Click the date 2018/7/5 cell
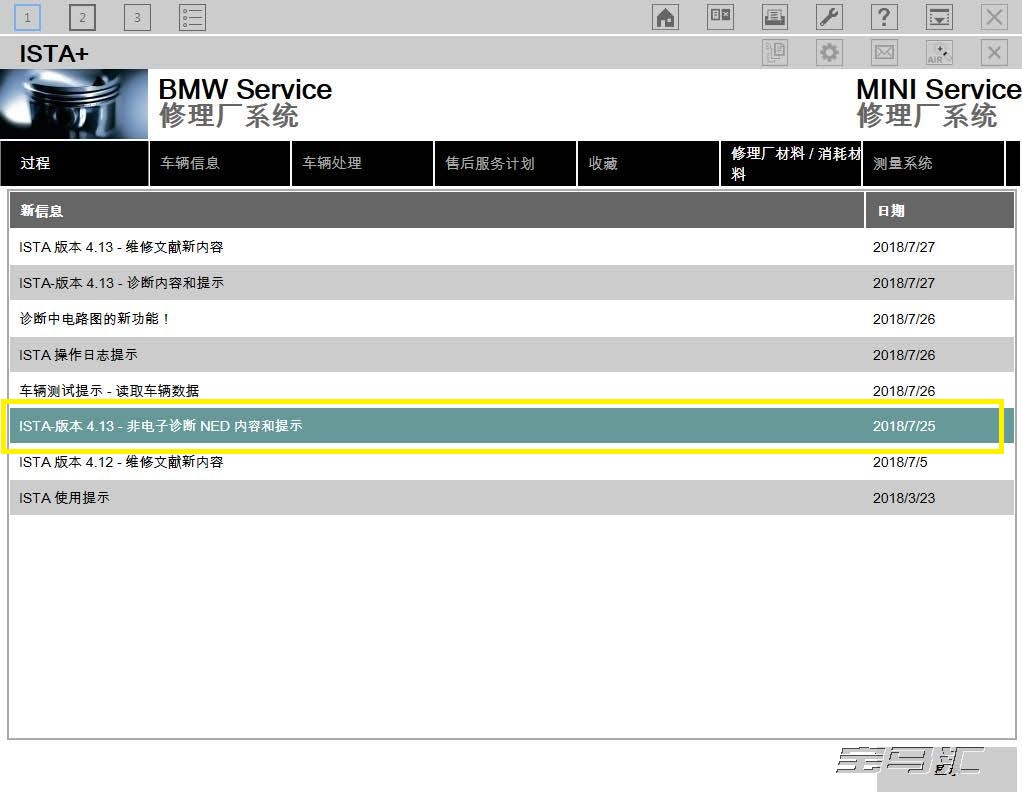Image resolution: width=1022 pixels, height=799 pixels. [900, 462]
